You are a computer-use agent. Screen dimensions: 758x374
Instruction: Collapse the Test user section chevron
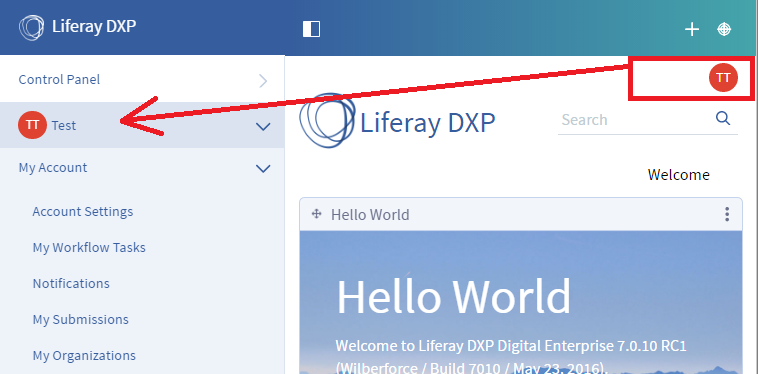pyautogui.click(x=263, y=127)
